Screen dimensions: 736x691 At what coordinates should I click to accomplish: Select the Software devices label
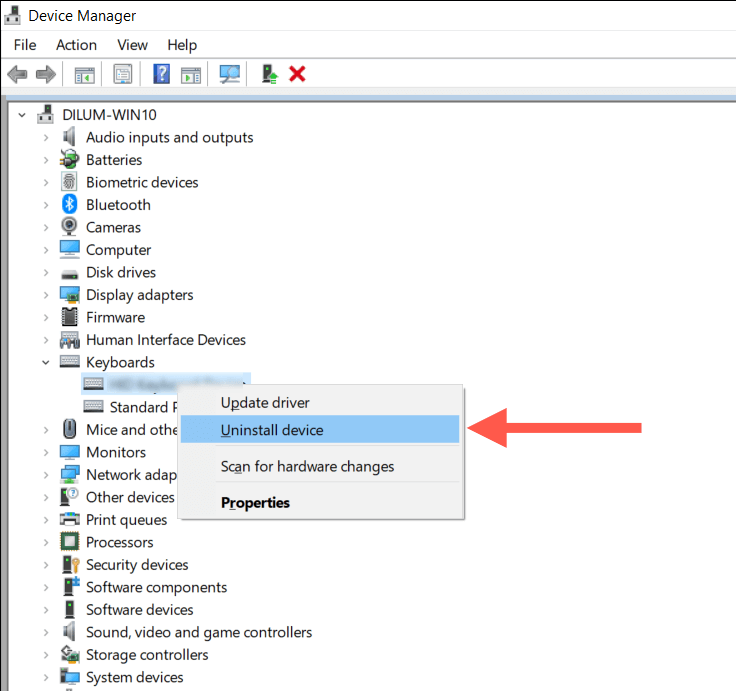click(139, 610)
